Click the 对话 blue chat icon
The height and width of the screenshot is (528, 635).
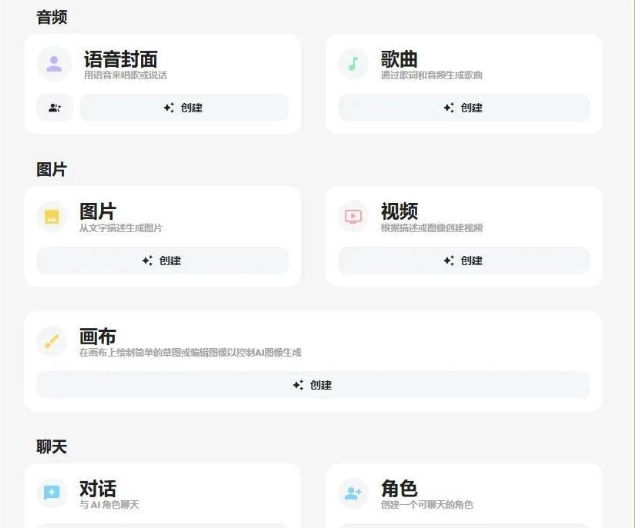pyautogui.click(x=52, y=493)
